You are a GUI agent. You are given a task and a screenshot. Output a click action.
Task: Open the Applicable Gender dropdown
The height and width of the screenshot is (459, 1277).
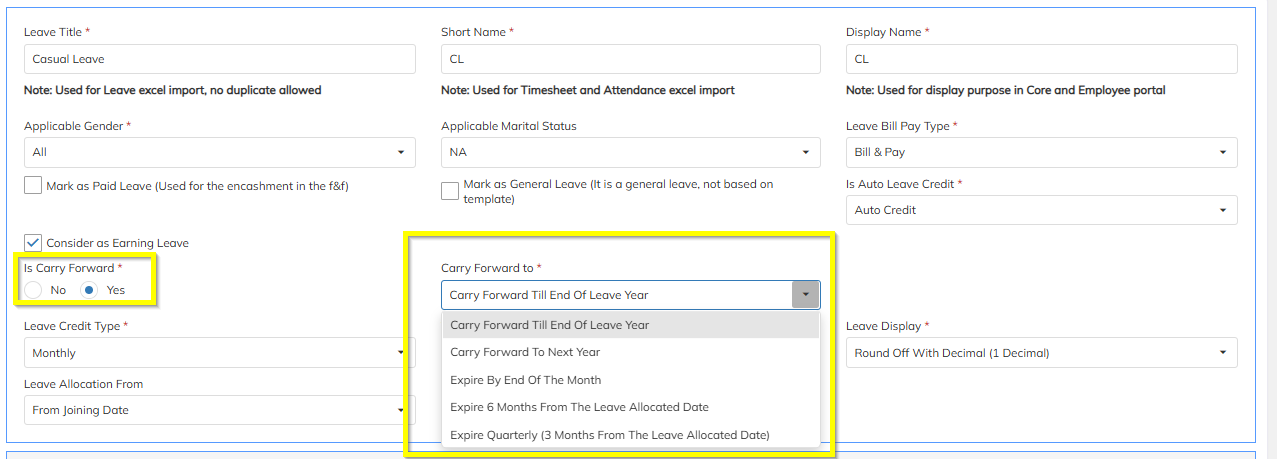point(219,152)
